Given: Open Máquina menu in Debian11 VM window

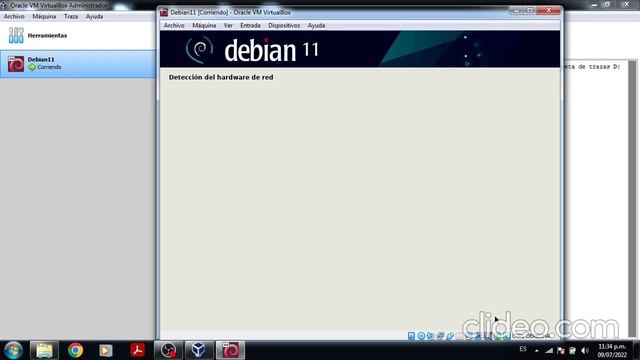Looking at the screenshot, I should (204, 25).
